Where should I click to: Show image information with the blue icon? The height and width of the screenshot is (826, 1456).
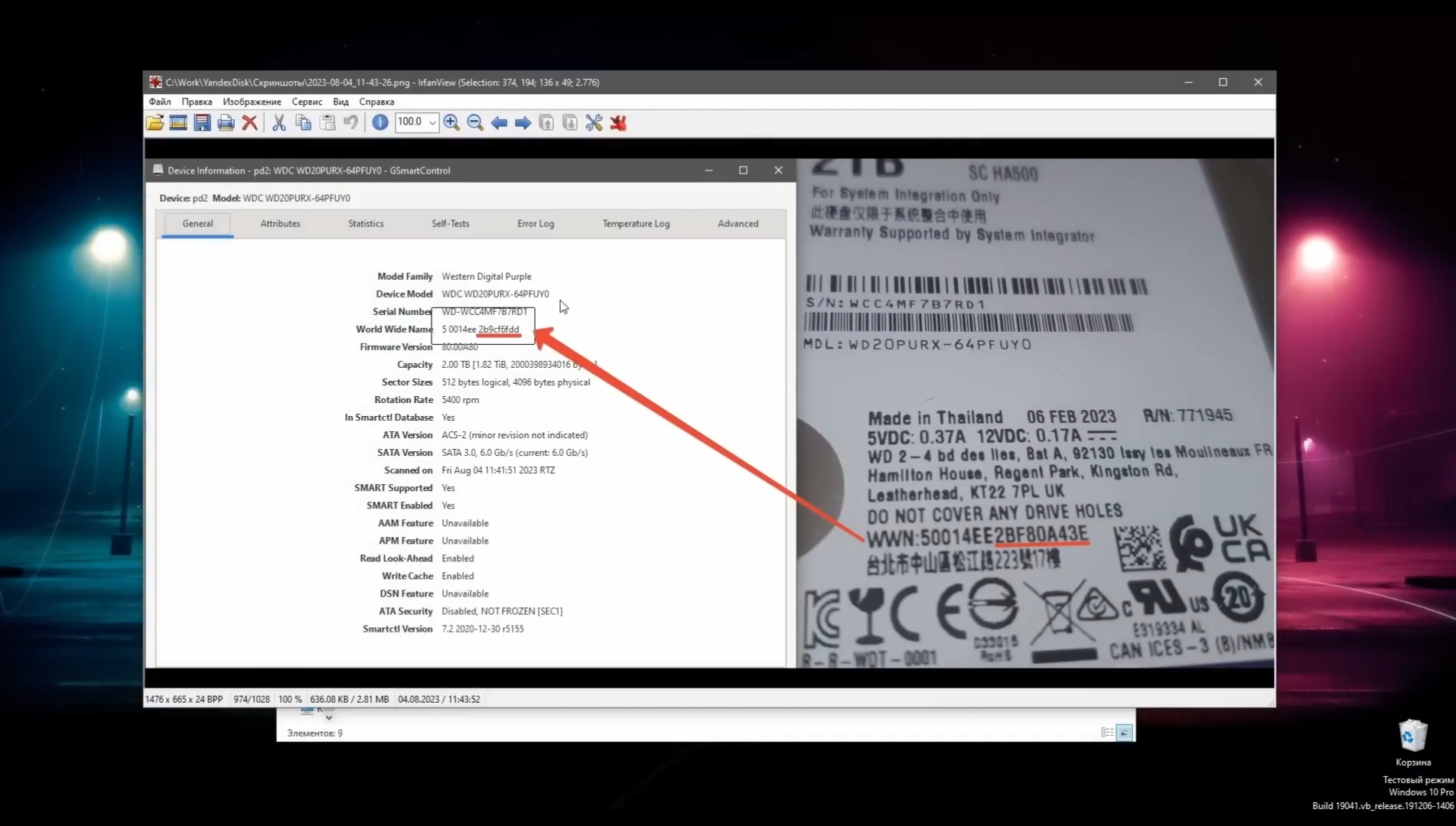(380, 122)
